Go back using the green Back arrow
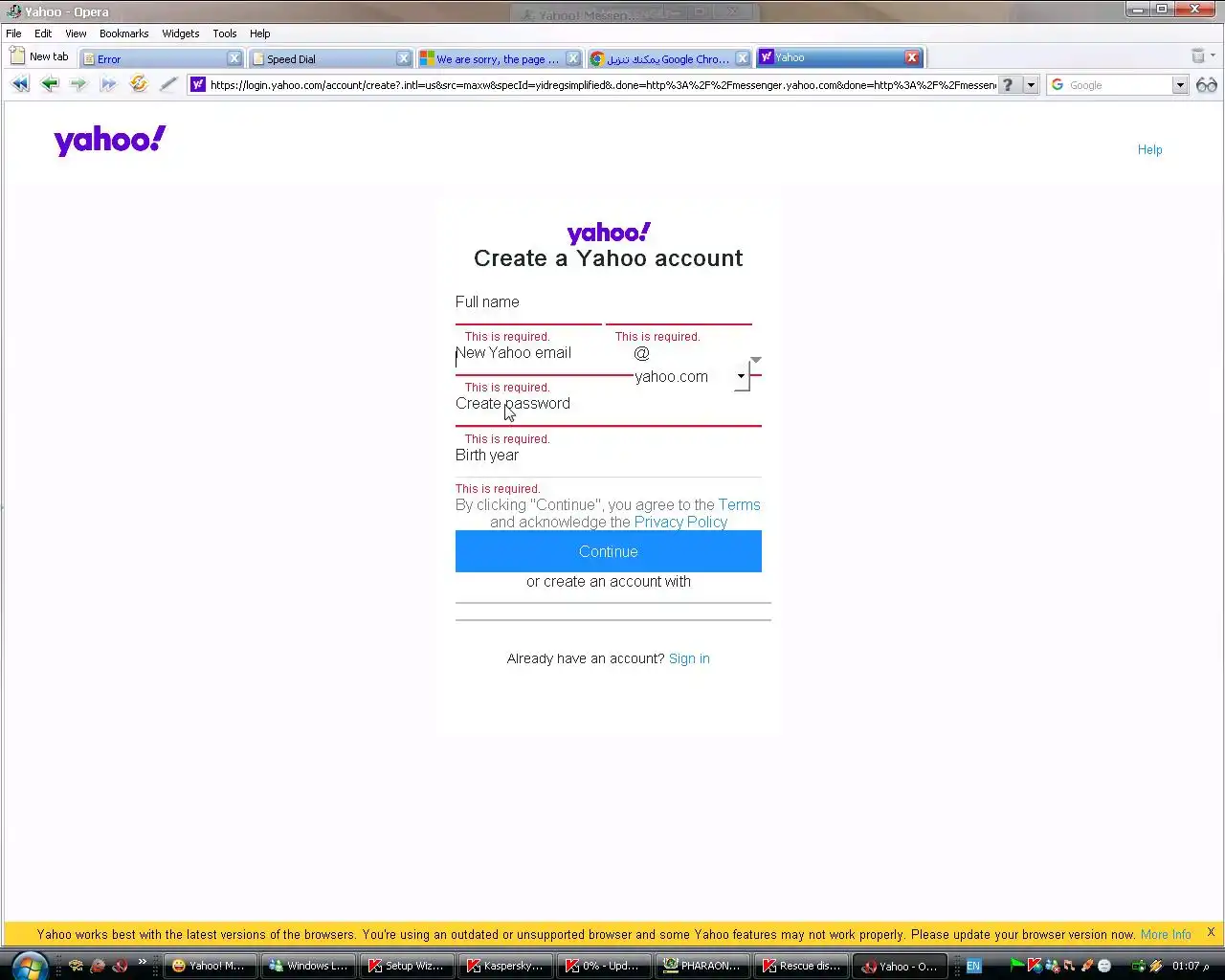This screenshot has height=980, width=1225. [x=50, y=84]
